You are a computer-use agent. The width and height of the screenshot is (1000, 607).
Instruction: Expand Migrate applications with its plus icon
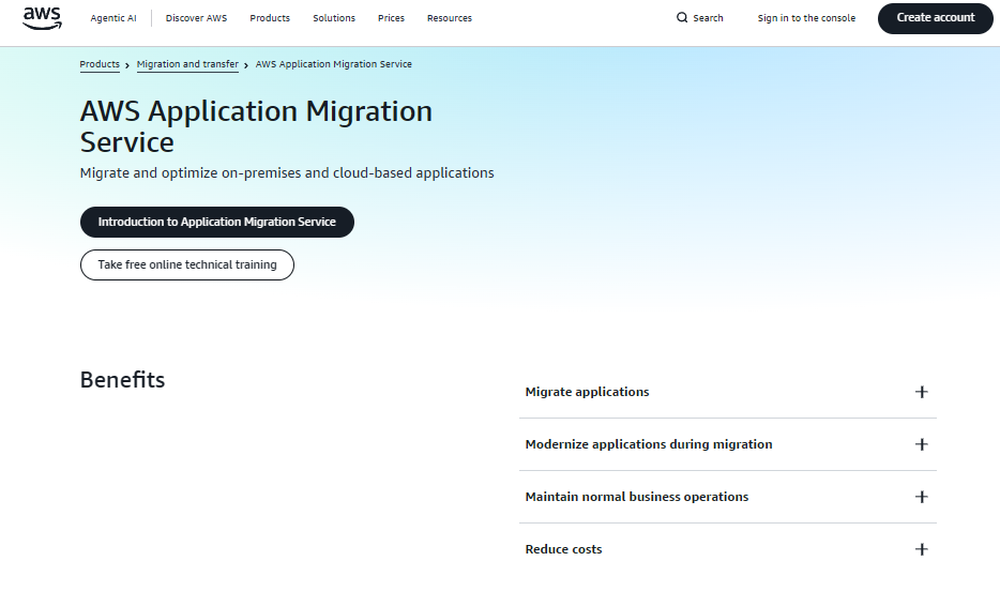[x=921, y=392]
